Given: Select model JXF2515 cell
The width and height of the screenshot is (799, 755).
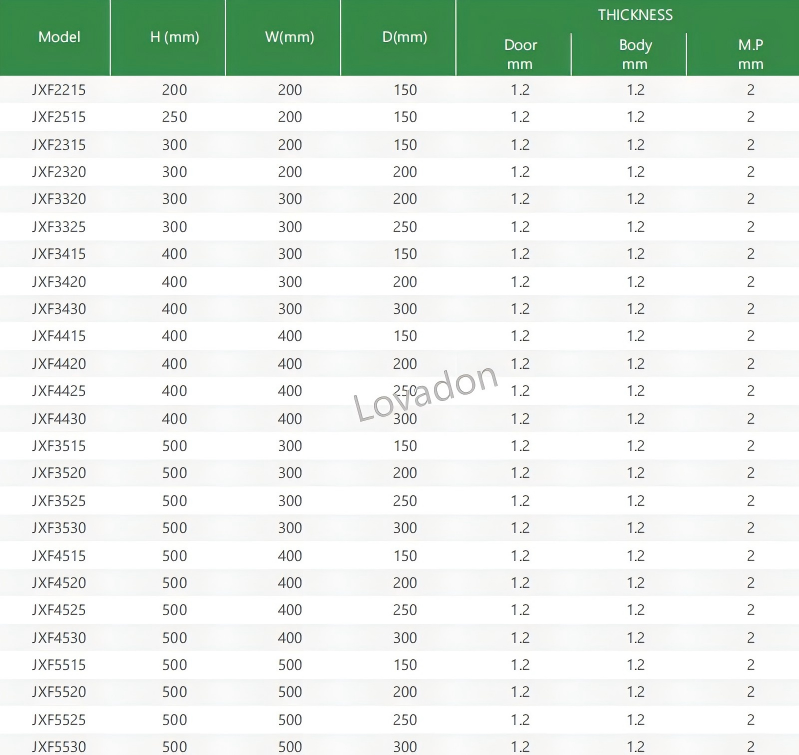Looking at the screenshot, I should pyautogui.click(x=59, y=117).
